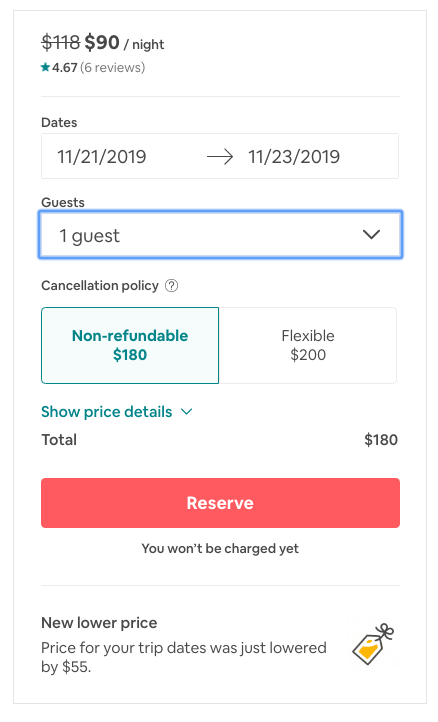
Task: Click the crossed-out $118 original price
Action: 61,43
